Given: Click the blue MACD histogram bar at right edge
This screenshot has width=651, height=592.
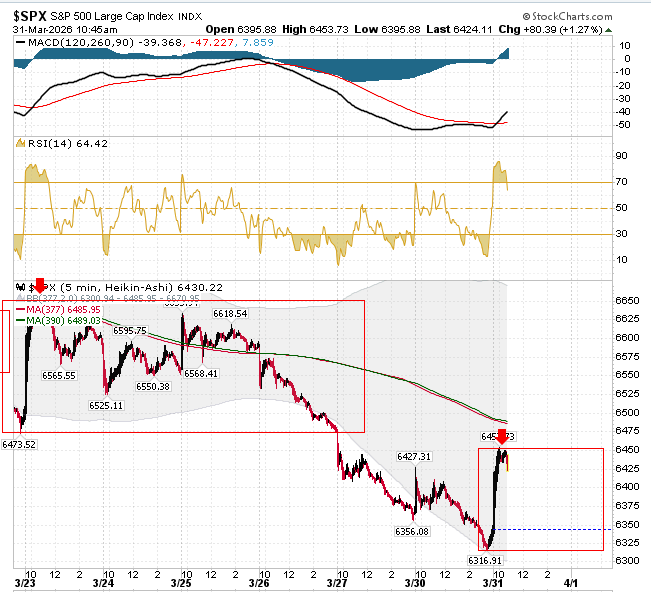Looking at the screenshot, I should 506,54.
